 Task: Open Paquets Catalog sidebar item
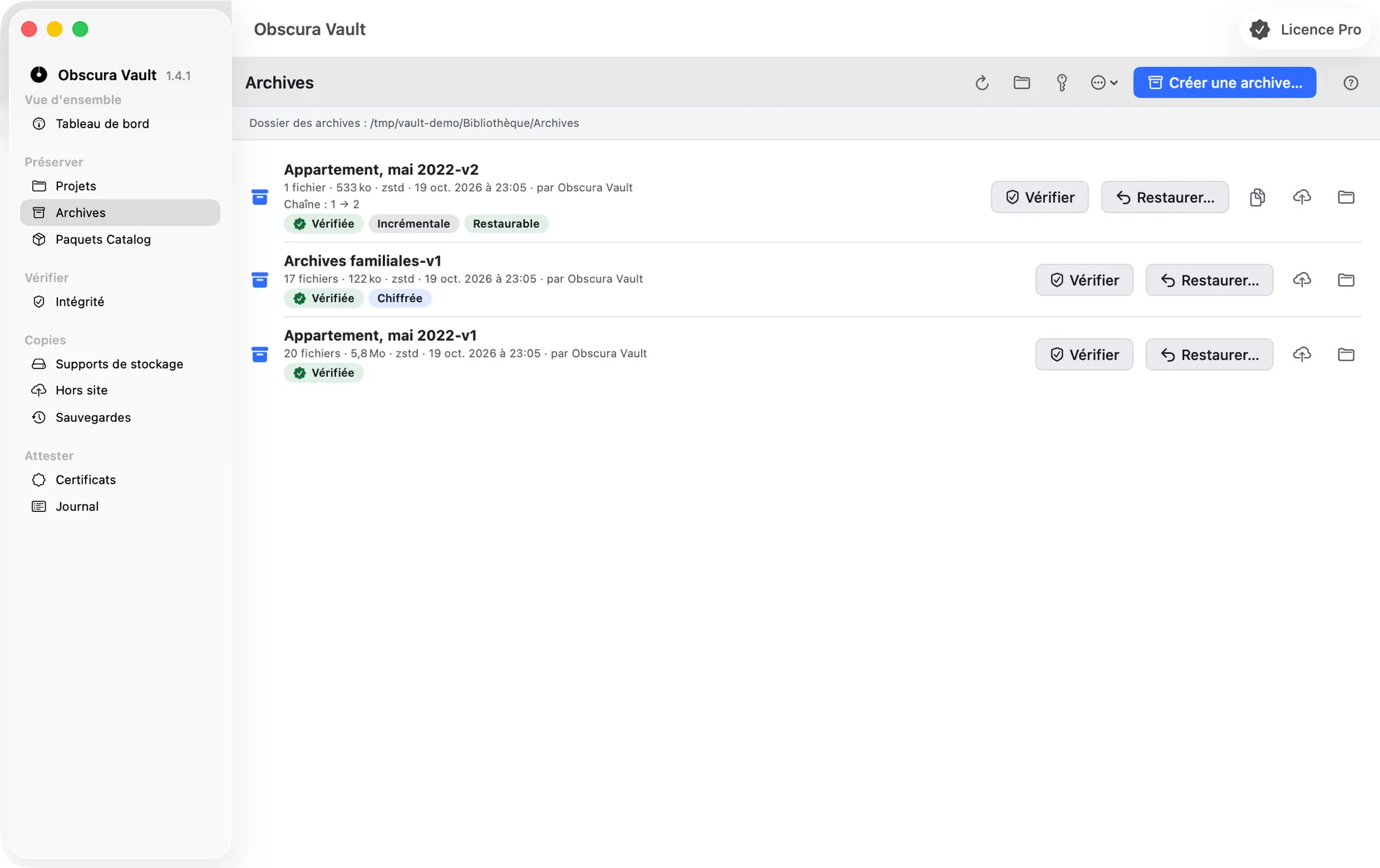120,239
